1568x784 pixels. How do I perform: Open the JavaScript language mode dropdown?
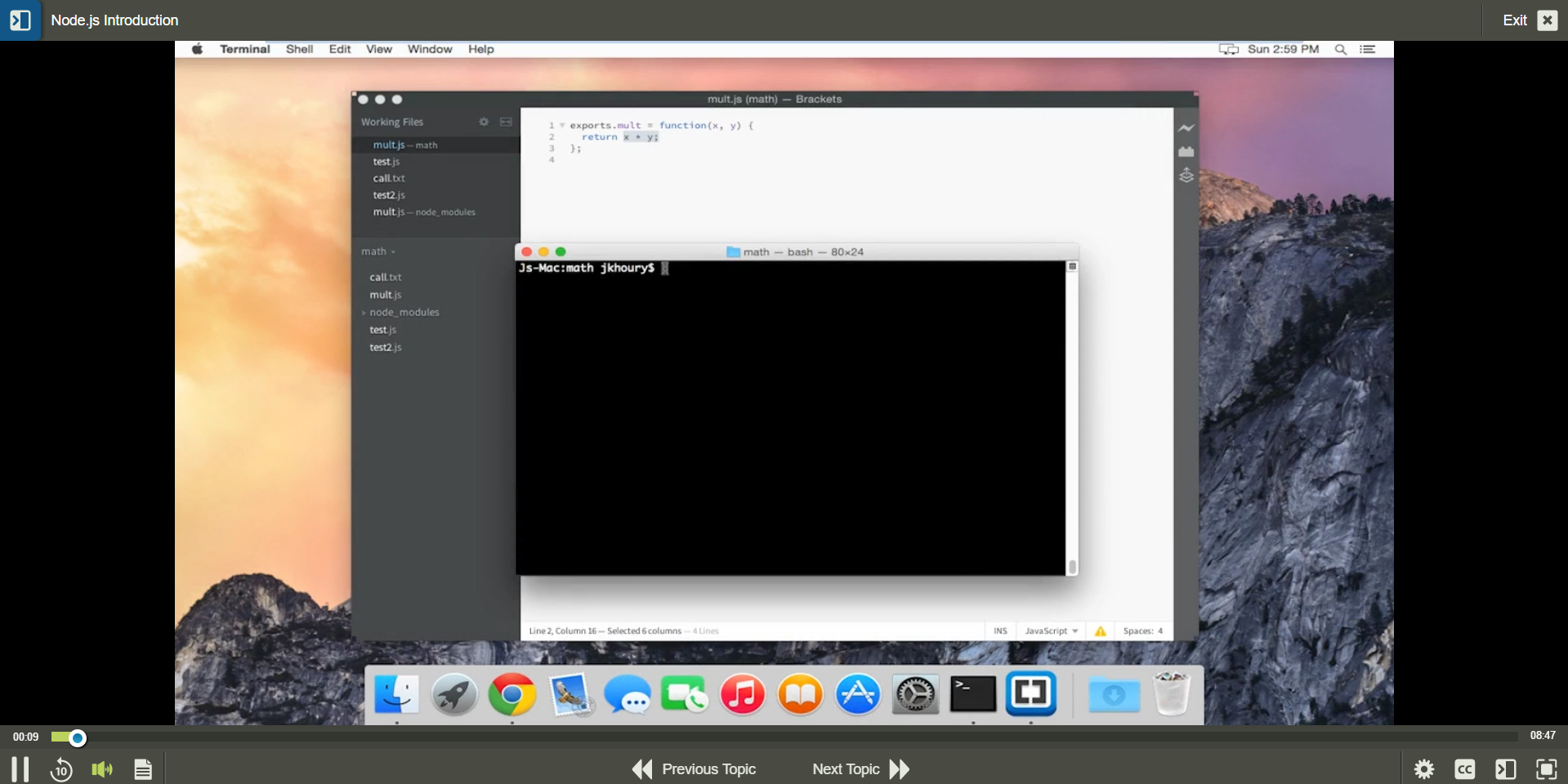[x=1050, y=630]
